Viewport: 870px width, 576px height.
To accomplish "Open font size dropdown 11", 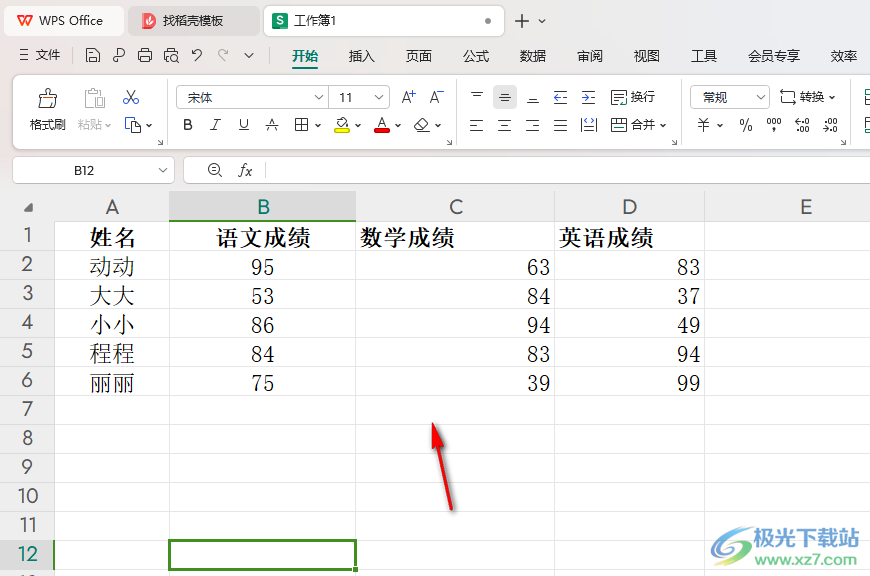I will tap(379, 97).
